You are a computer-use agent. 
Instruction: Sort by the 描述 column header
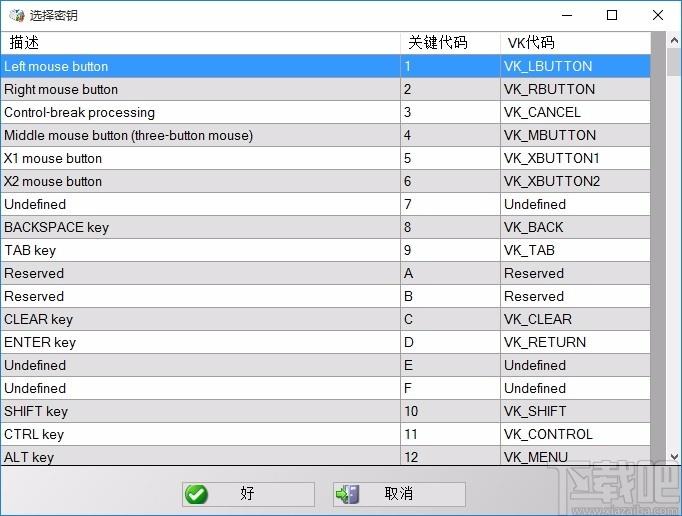click(201, 43)
